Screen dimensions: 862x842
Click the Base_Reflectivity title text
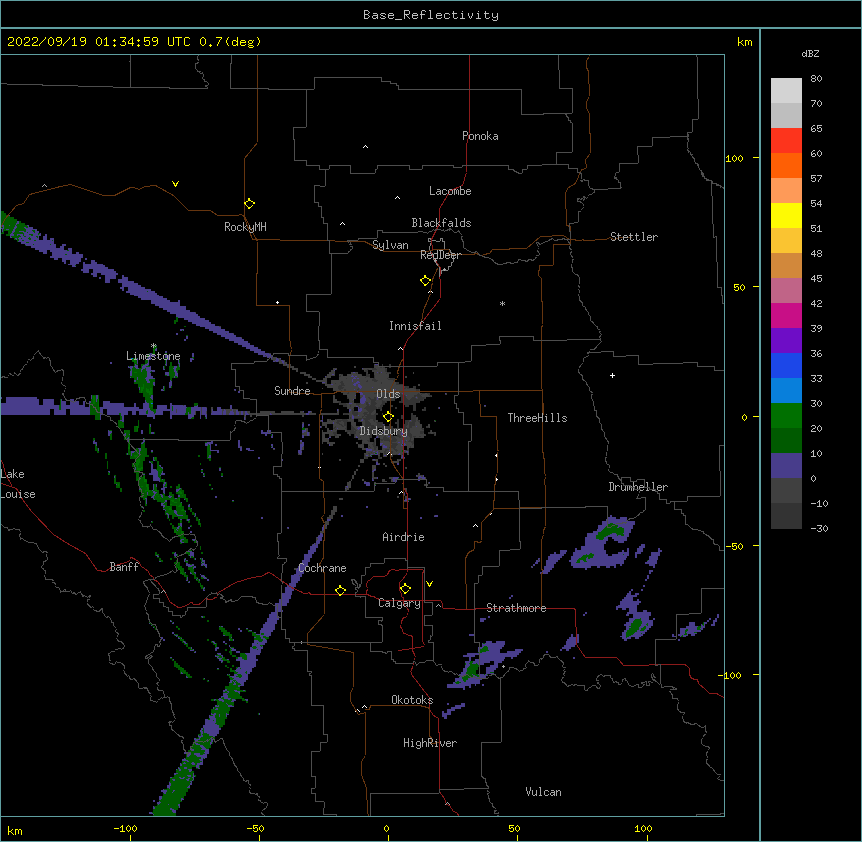point(430,15)
